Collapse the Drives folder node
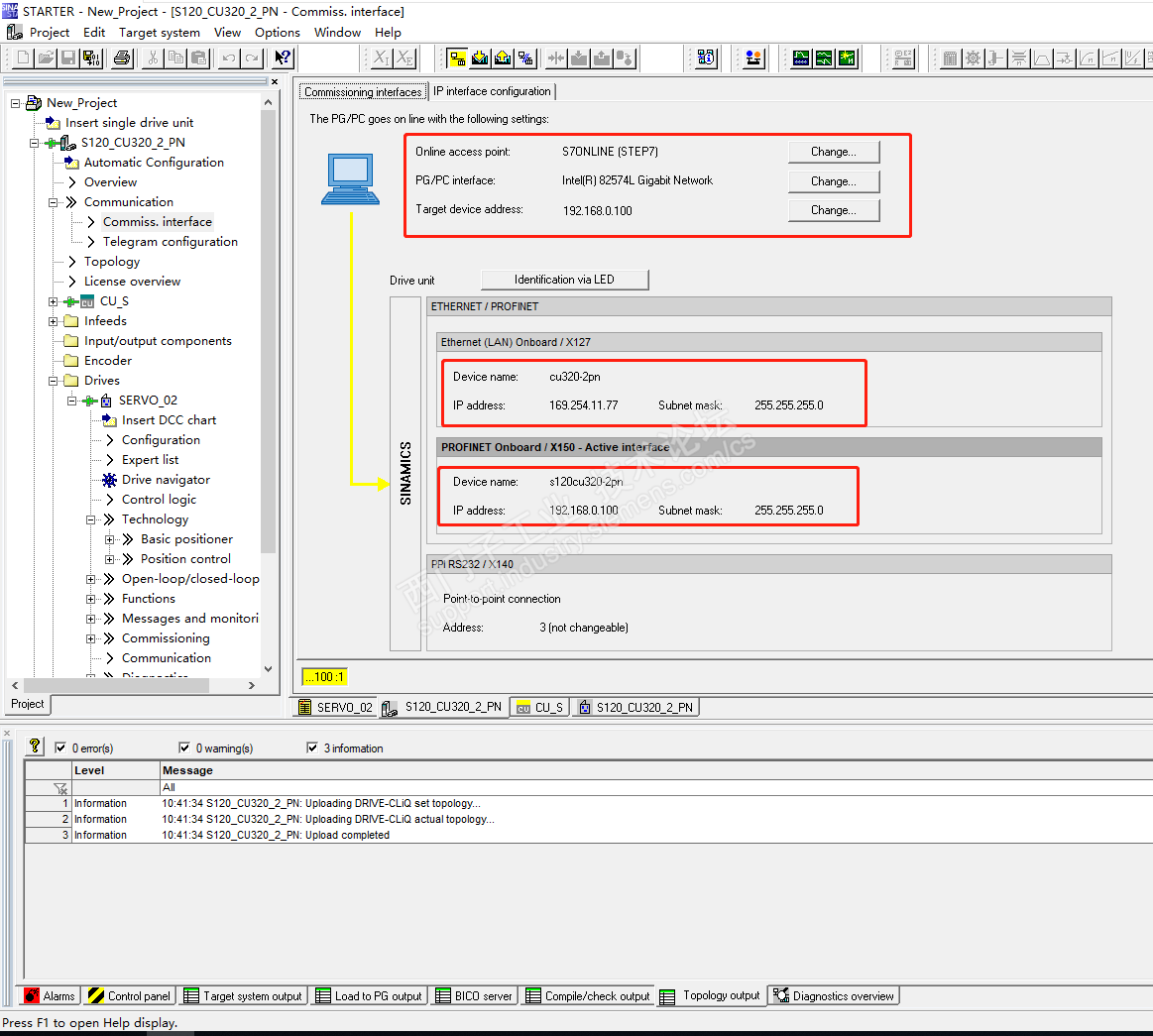Image resolution: width=1153 pixels, height=1036 pixels. click(53, 381)
